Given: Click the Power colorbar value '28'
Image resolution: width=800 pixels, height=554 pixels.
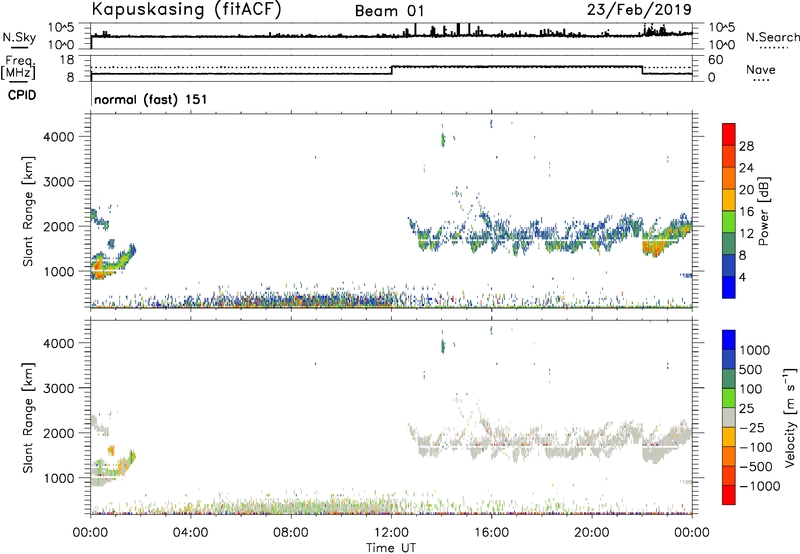Looking at the screenshot, I should click(x=746, y=146).
